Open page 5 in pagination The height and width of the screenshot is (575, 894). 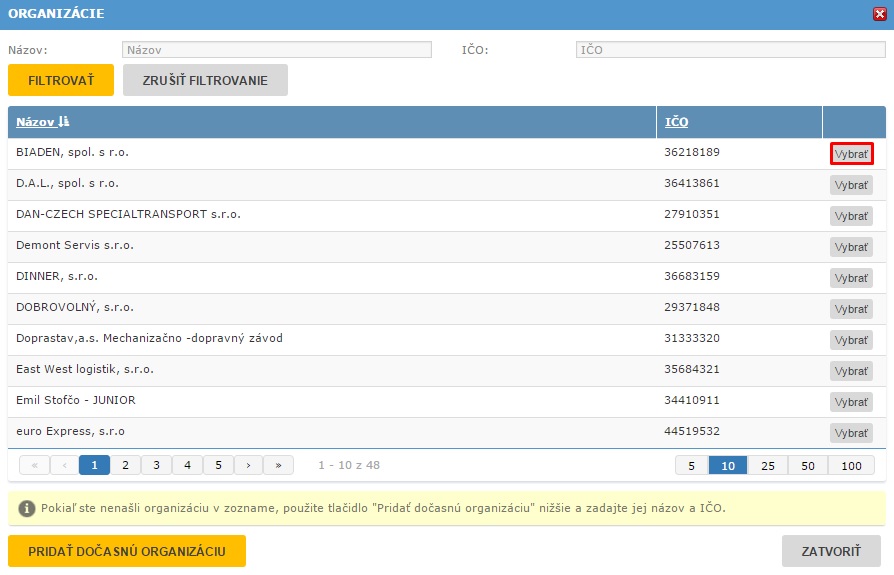tap(218, 465)
